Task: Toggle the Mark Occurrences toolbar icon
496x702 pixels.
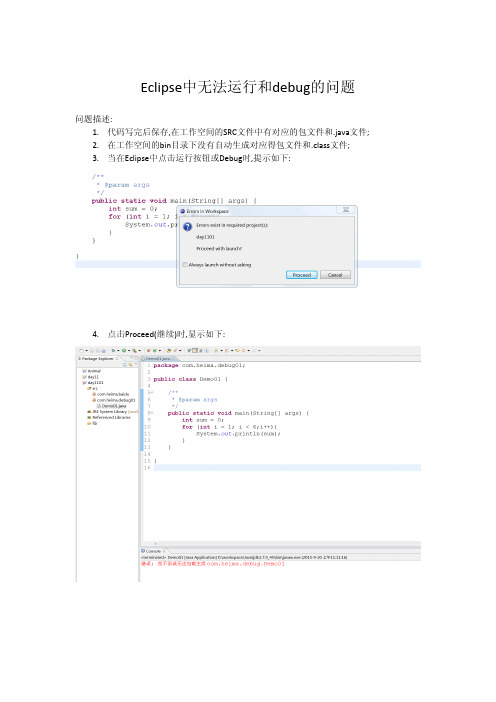Action: [x=195, y=351]
